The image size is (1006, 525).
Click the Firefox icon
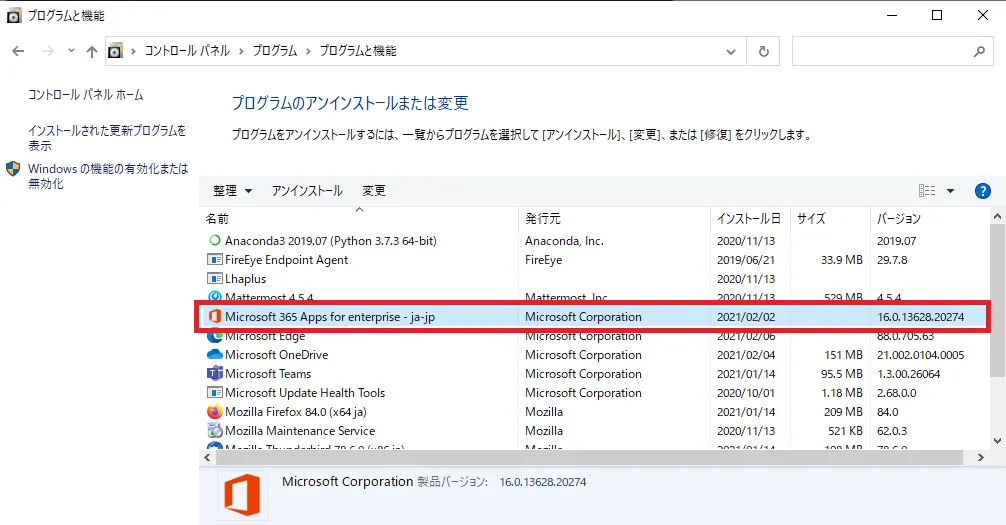214,411
